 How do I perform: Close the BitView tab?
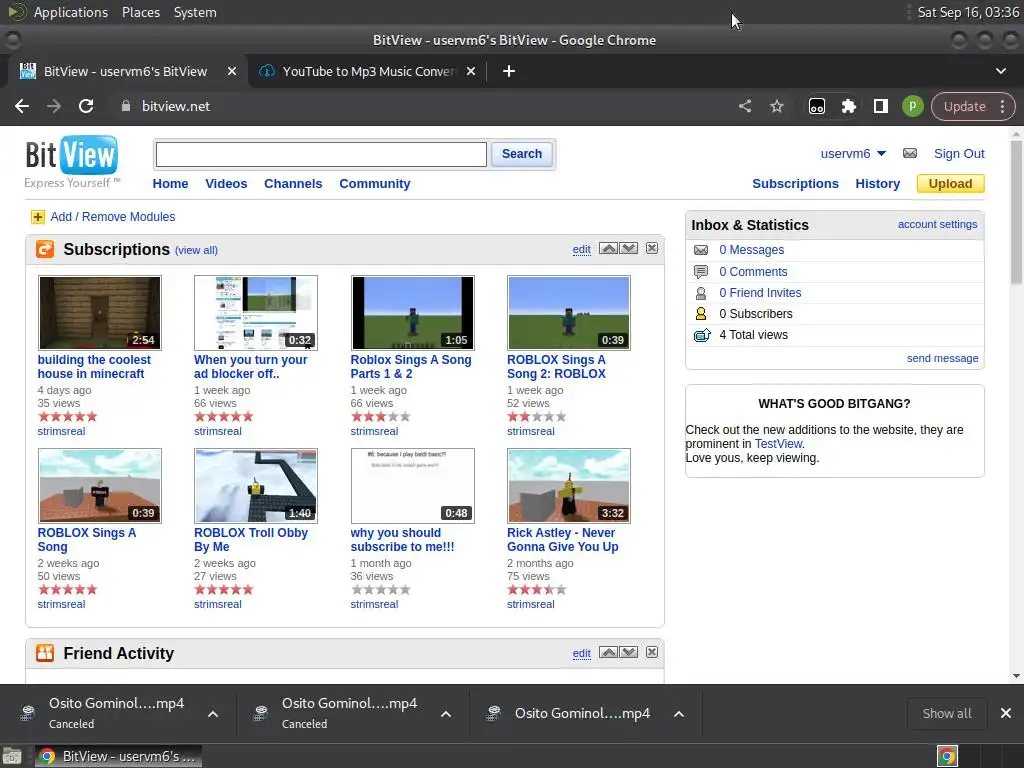tap(232, 71)
